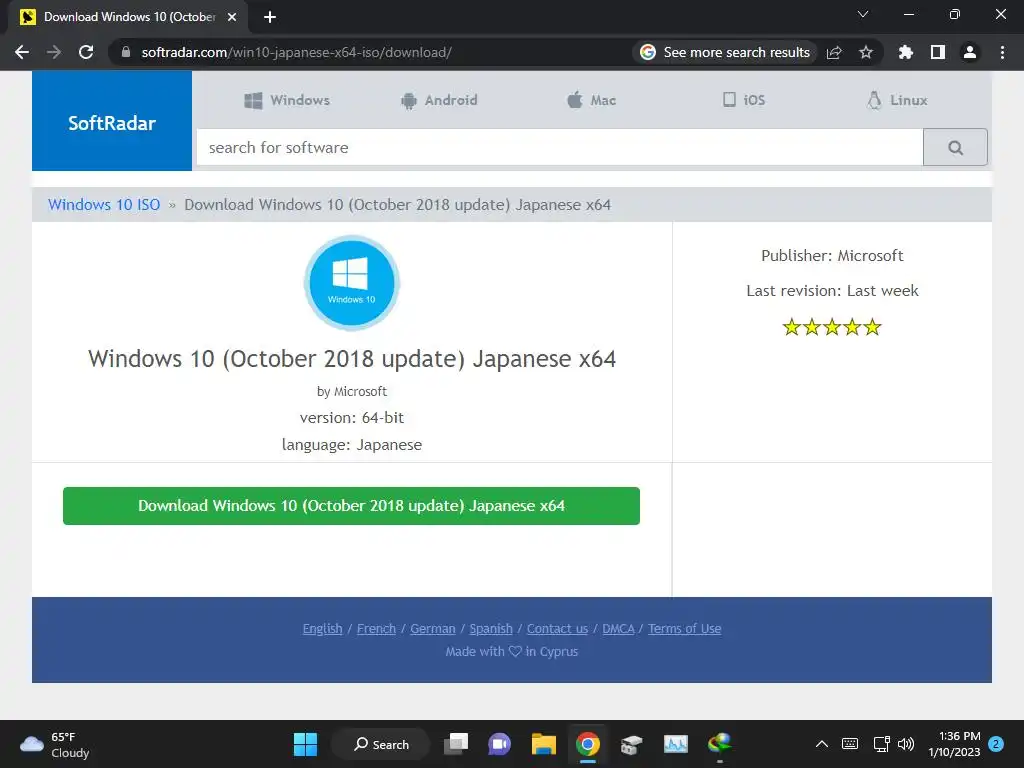1024x768 pixels.
Task: Reload the current page
Action: 86,52
